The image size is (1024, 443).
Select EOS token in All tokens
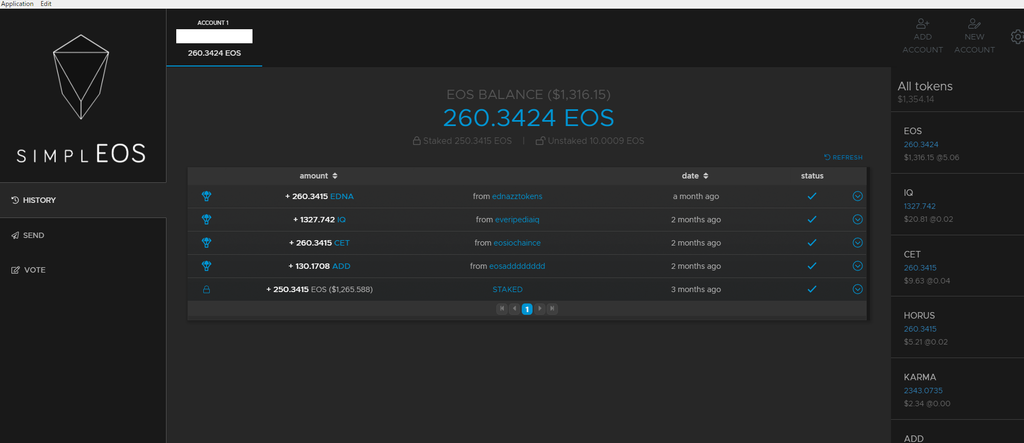(x=957, y=143)
